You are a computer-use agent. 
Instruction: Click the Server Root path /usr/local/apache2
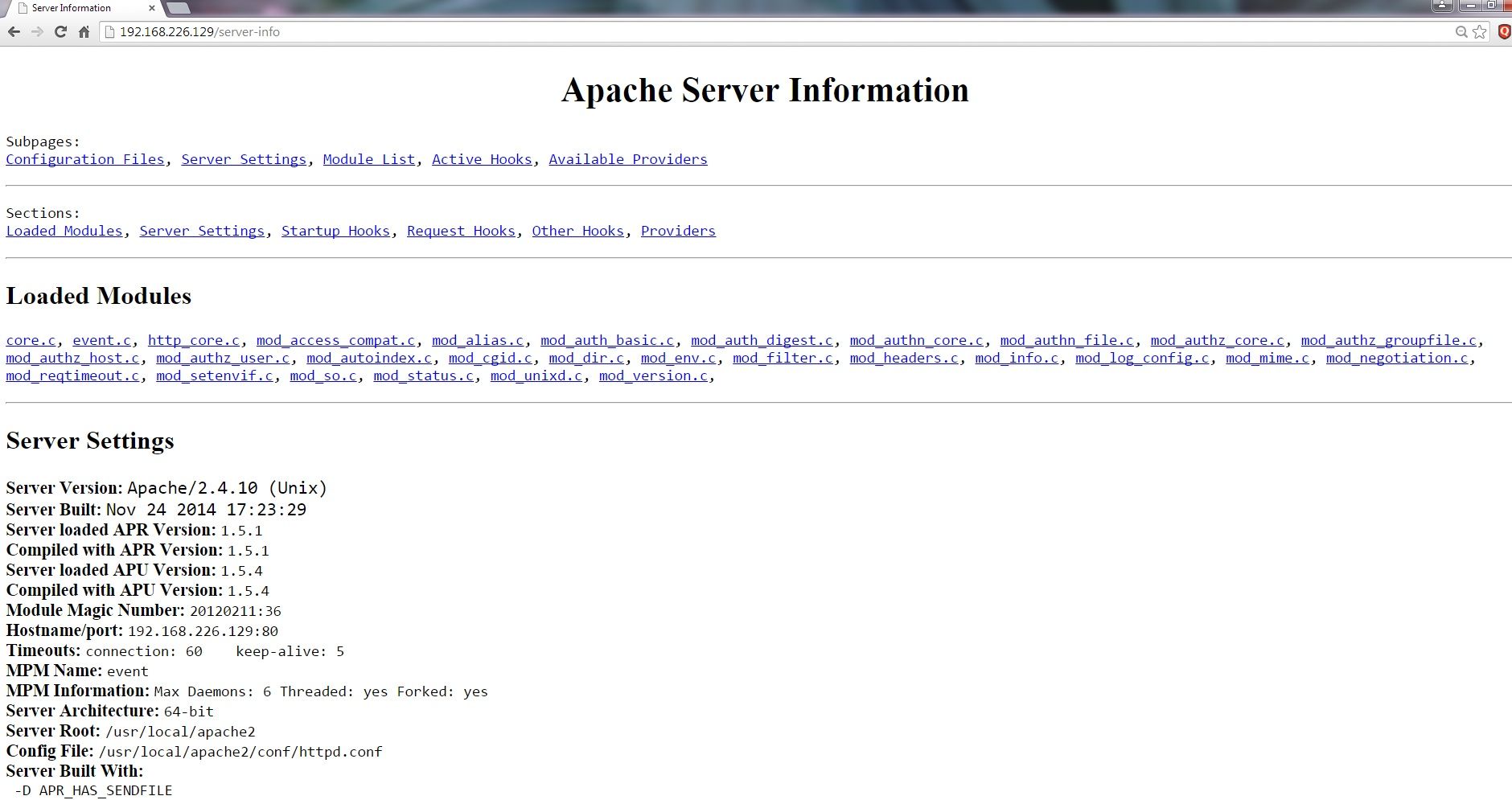pyautogui.click(x=181, y=732)
